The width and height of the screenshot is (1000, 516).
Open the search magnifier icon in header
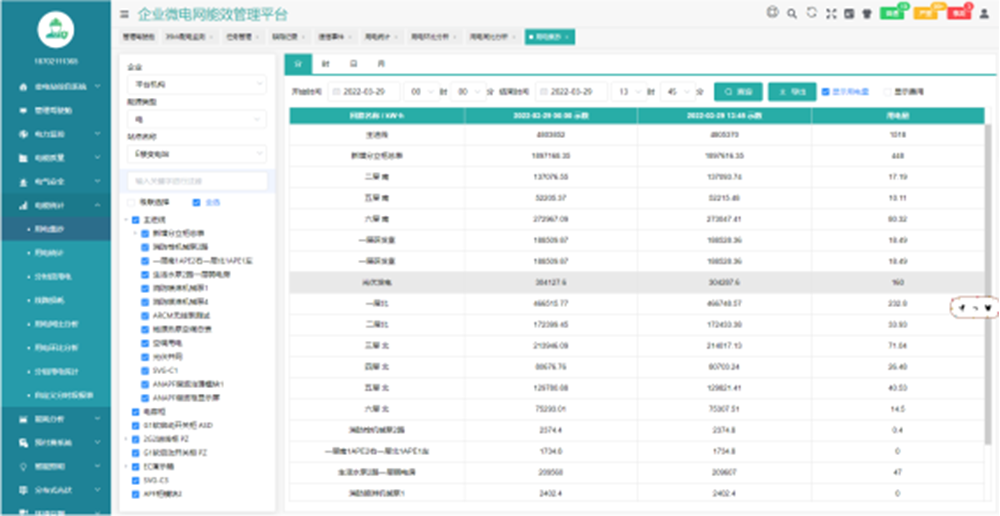pos(791,14)
